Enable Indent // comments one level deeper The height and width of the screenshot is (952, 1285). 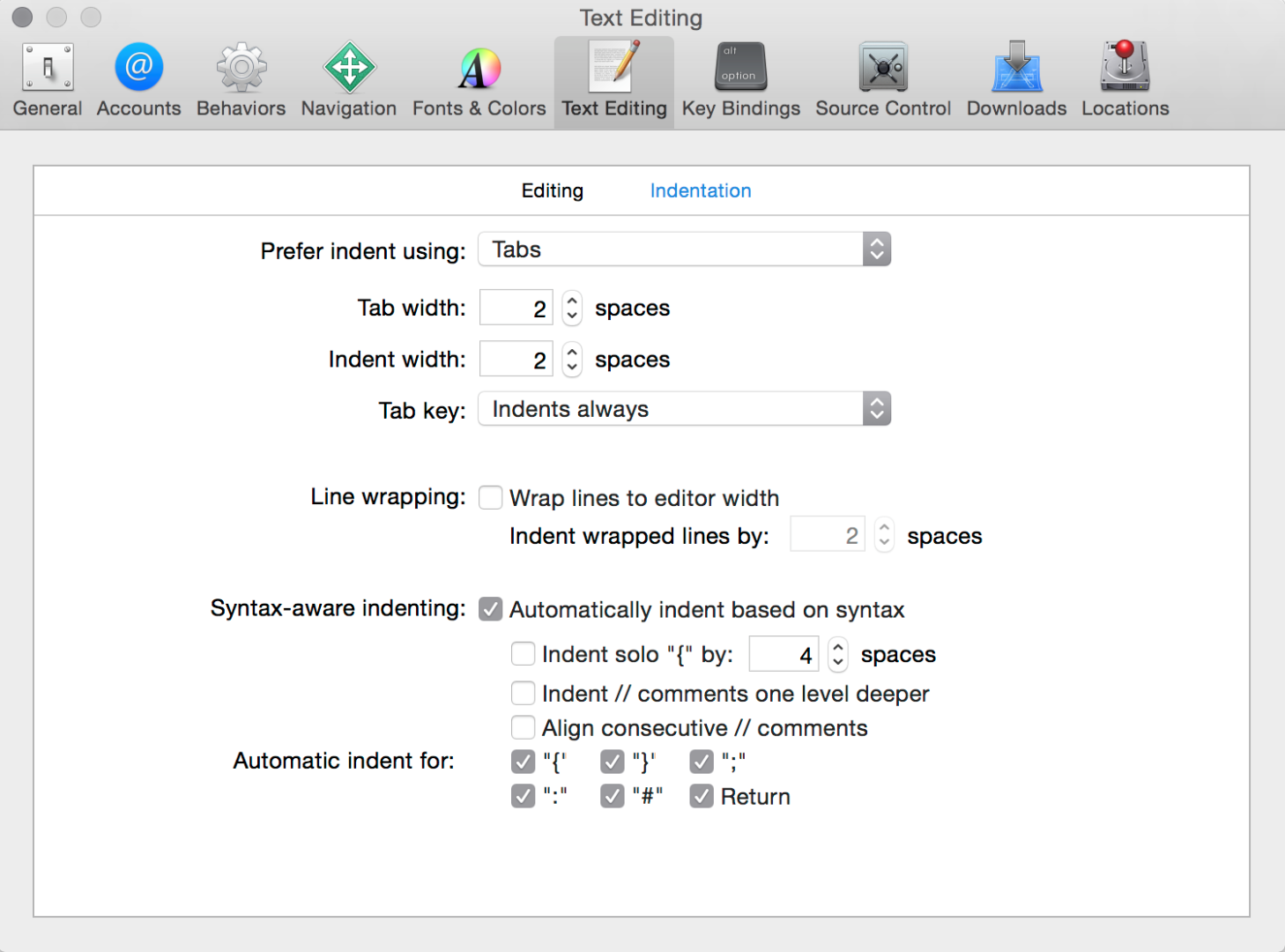[x=524, y=694]
